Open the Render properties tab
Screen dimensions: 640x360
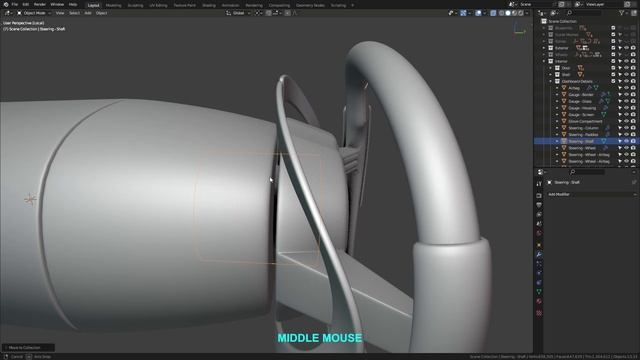(539, 196)
